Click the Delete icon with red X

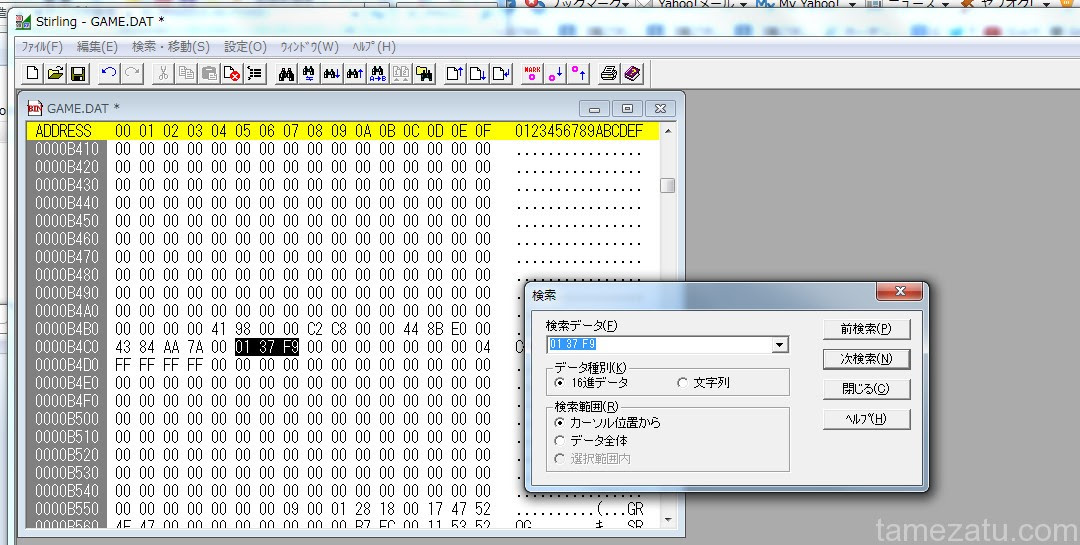tap(232, 73)
